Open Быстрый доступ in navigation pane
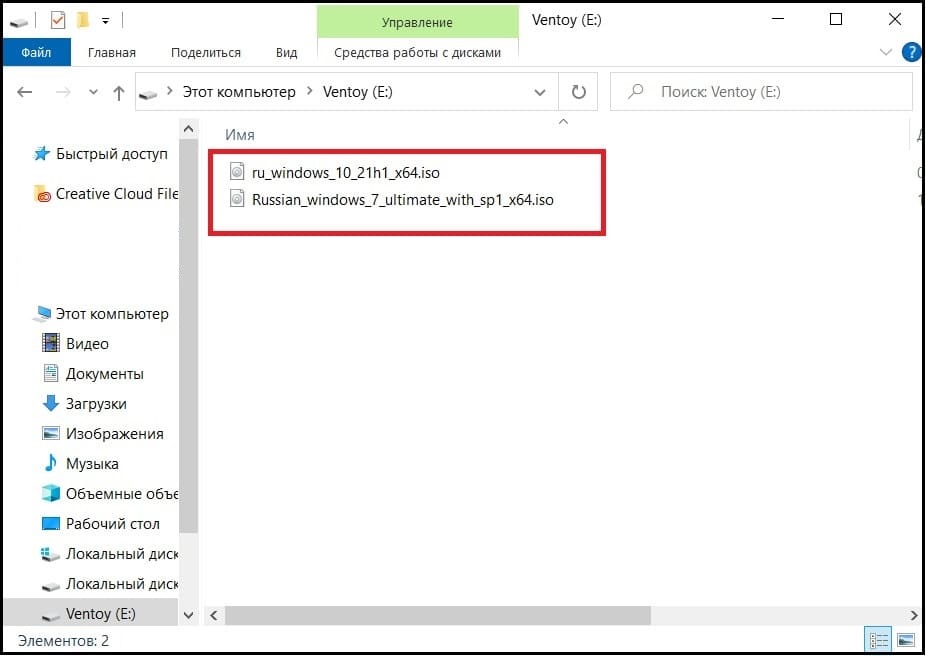 click(x=112, y=154)
